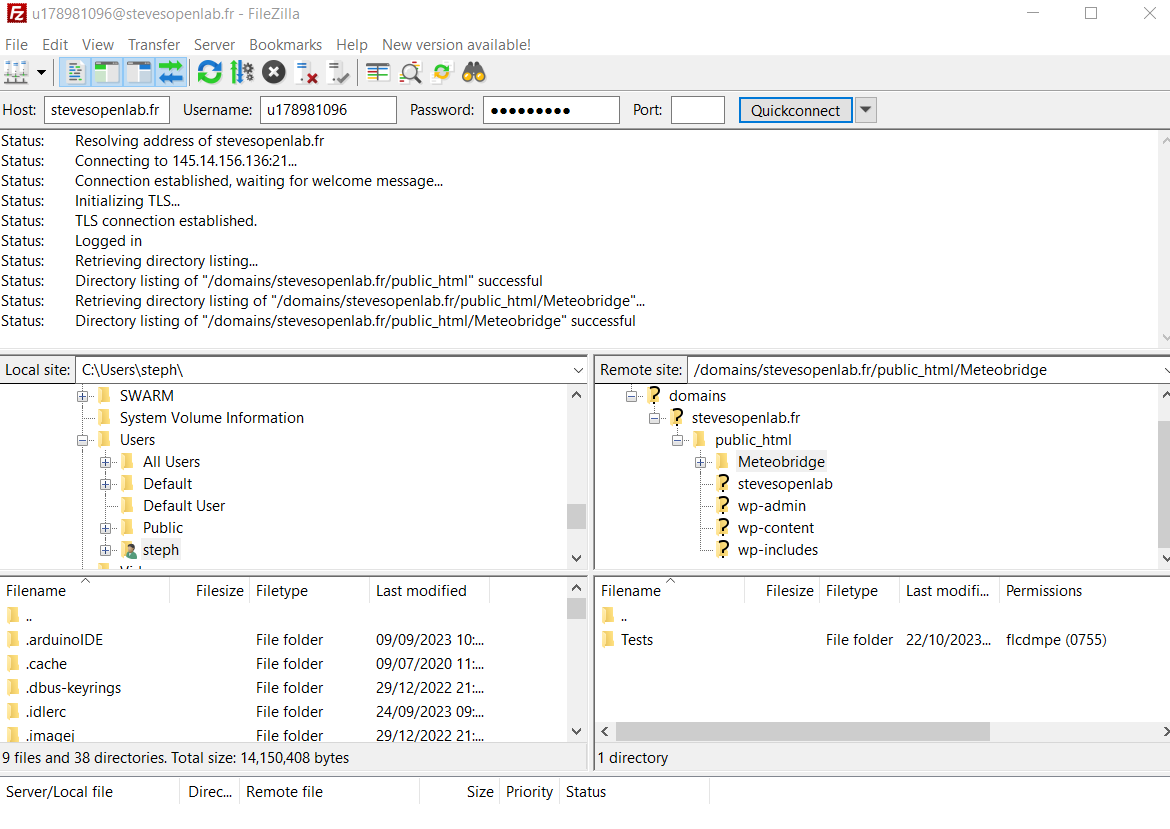Open the directory listing filters dialog
Viewport: 1170px width, 829px height.
[x=378, y=72]
